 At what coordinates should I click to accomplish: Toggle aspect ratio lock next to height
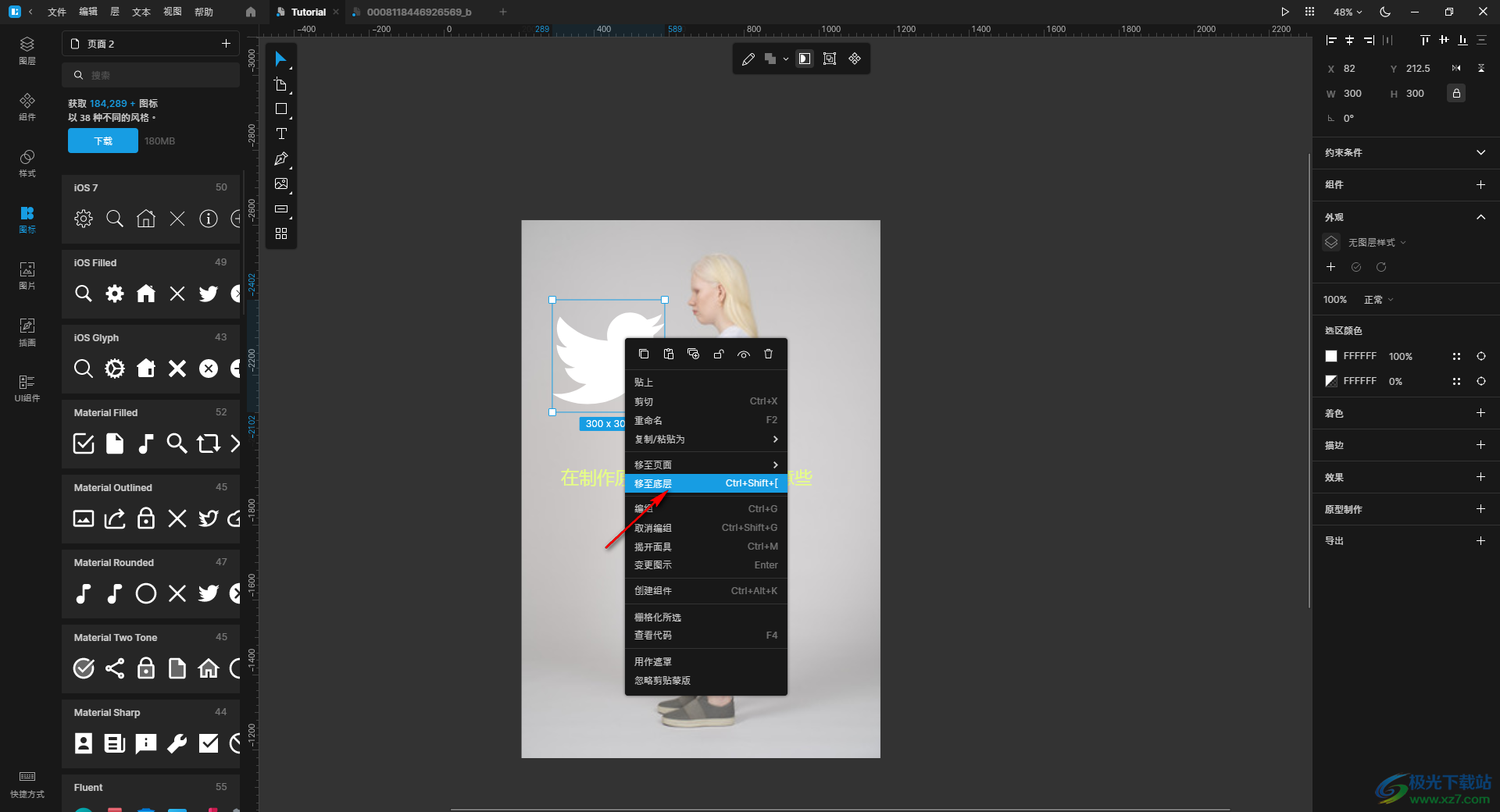pos(1456,94)
